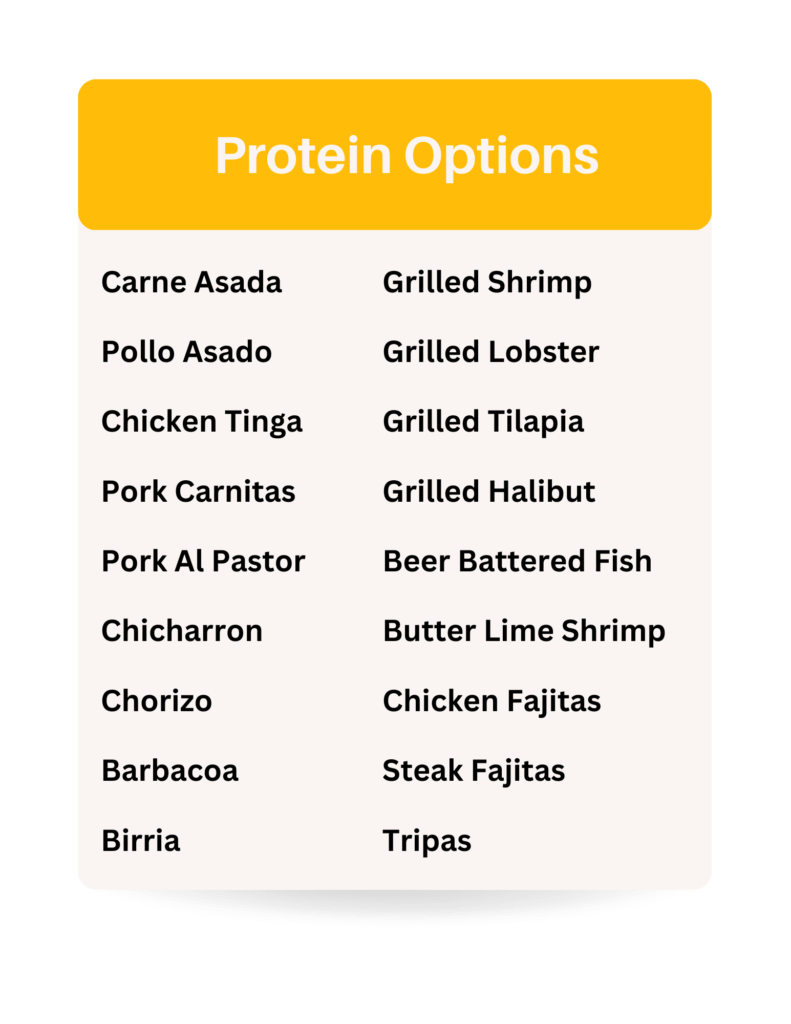791x1024 pixels.
Task: Choose Pollo Asado option
Action: pyautogui.click(x=186, y=352)
